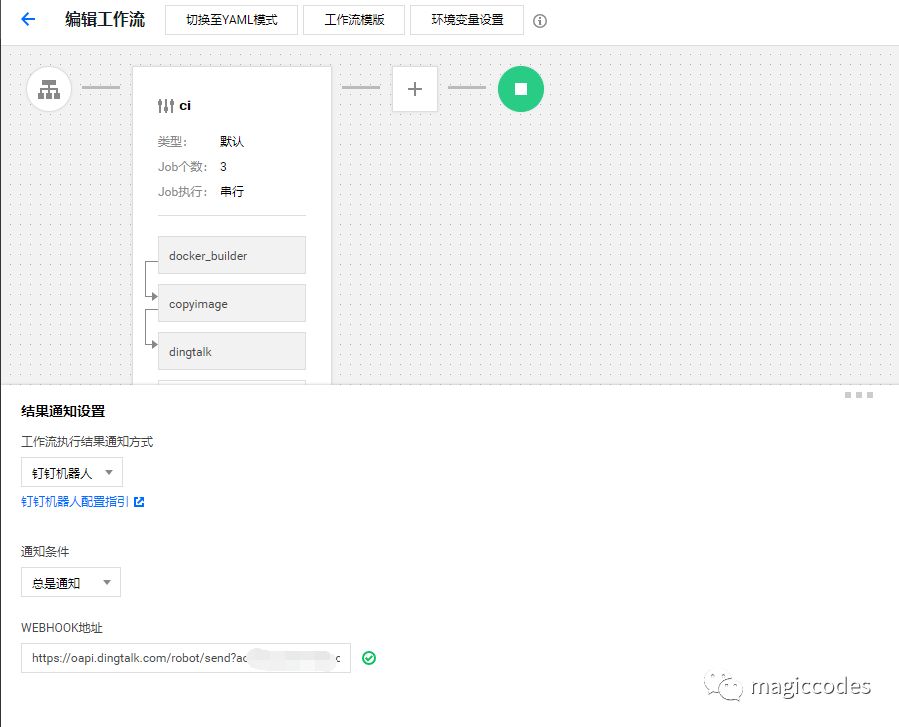This screenshot has height=727, width=899.
Task: Click the 结果通知设置 heading
Action: 63,411
